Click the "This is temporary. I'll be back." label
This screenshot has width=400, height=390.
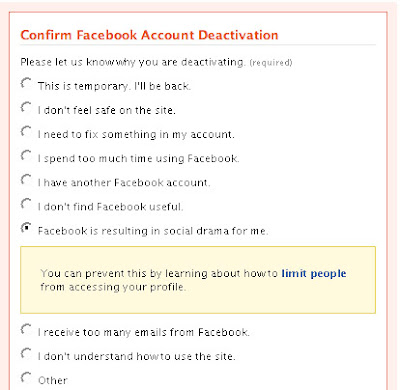point(114,86)
